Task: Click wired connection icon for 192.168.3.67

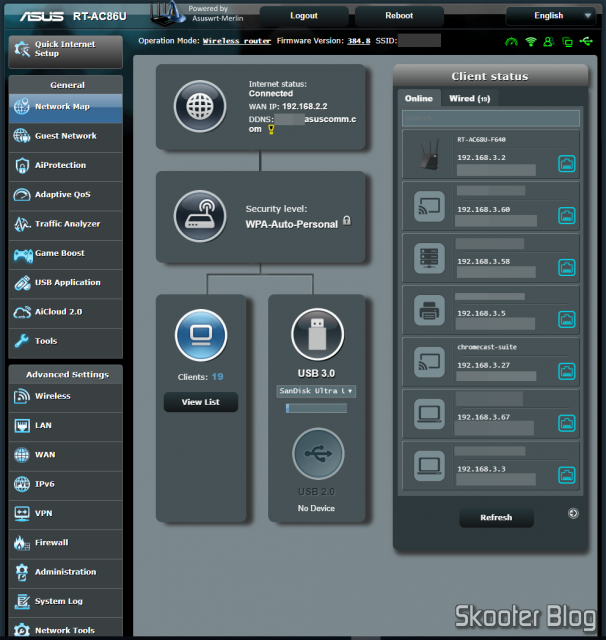Action: click(x=567, y=423)
